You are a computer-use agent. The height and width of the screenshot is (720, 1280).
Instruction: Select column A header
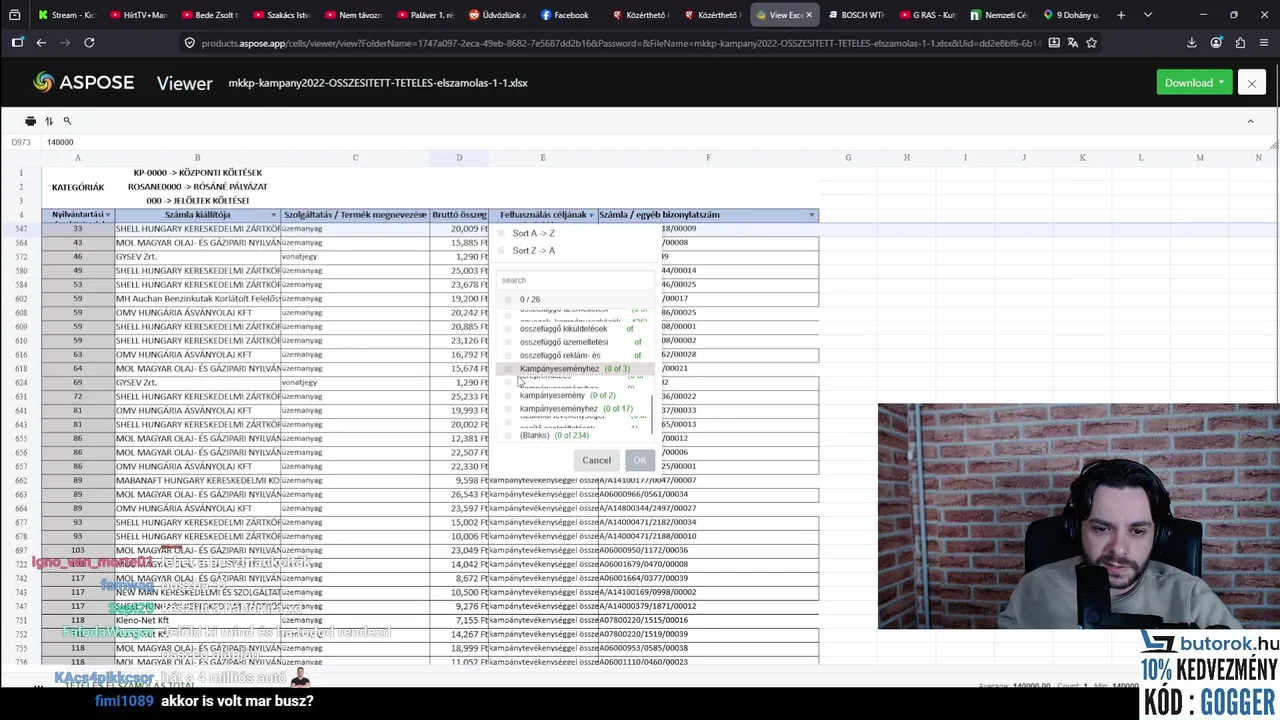[x=77, y=158]
